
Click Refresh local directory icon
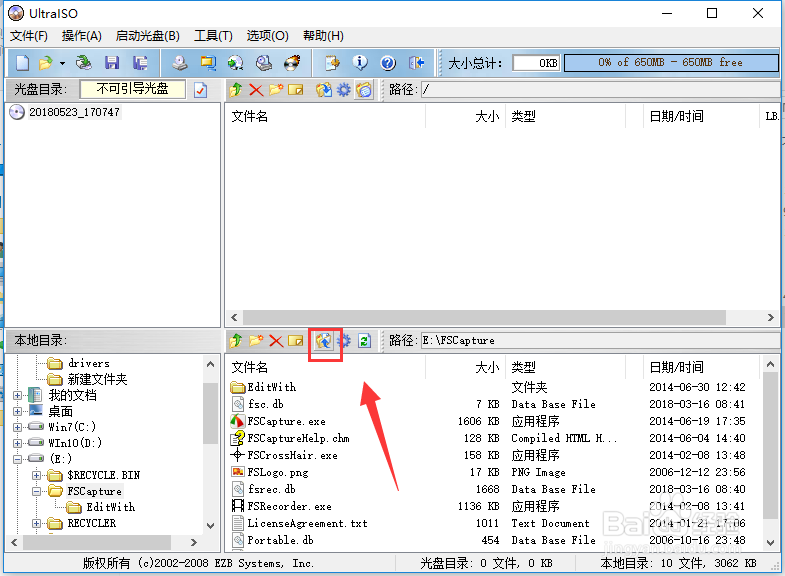coord(364,341)
